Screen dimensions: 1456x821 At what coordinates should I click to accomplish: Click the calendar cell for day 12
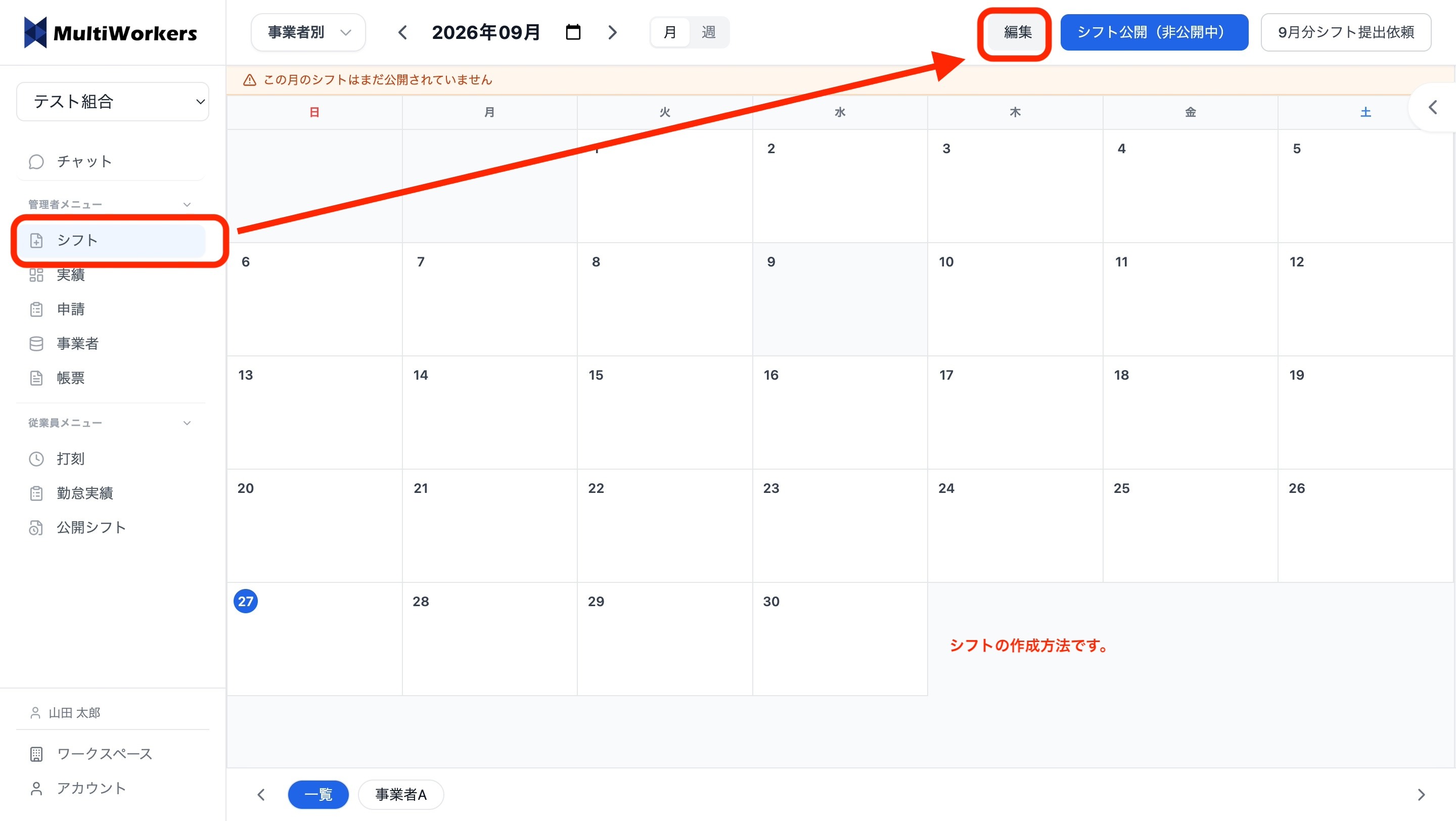coord(1366,299)
